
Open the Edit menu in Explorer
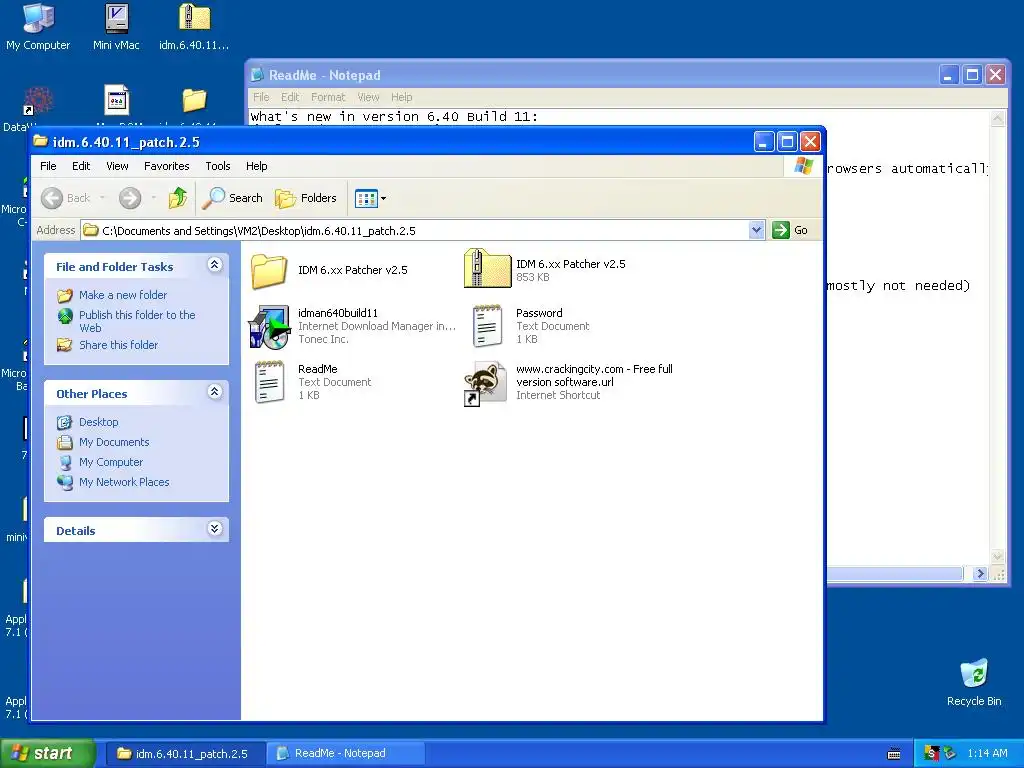click(81, 166)
